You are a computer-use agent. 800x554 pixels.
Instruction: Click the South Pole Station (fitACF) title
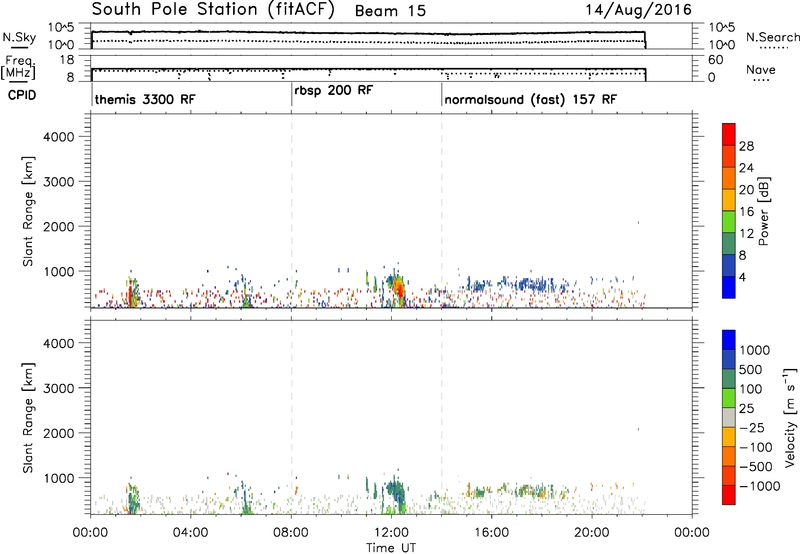[213, 10]
